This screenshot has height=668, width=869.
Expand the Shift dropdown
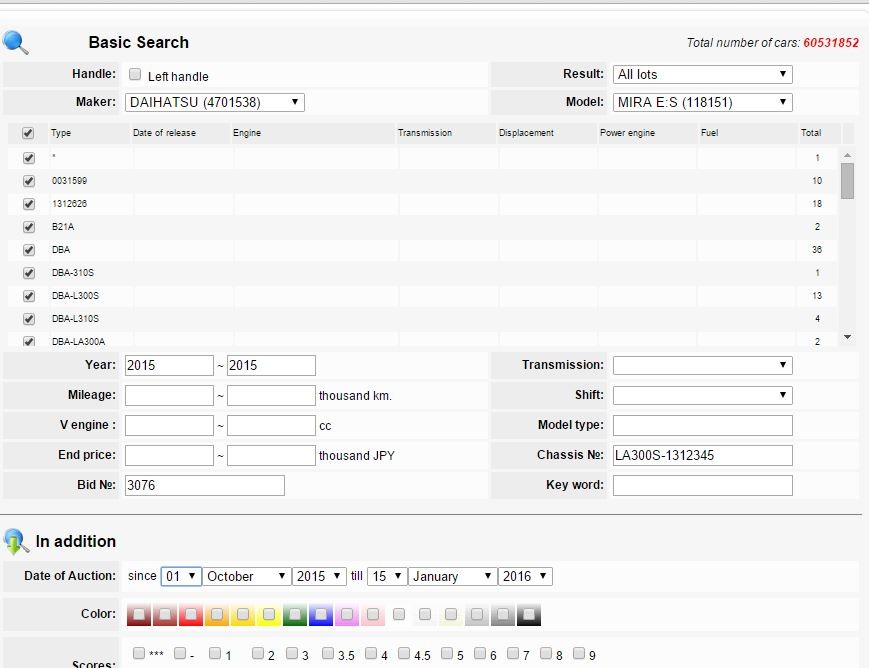702,395
